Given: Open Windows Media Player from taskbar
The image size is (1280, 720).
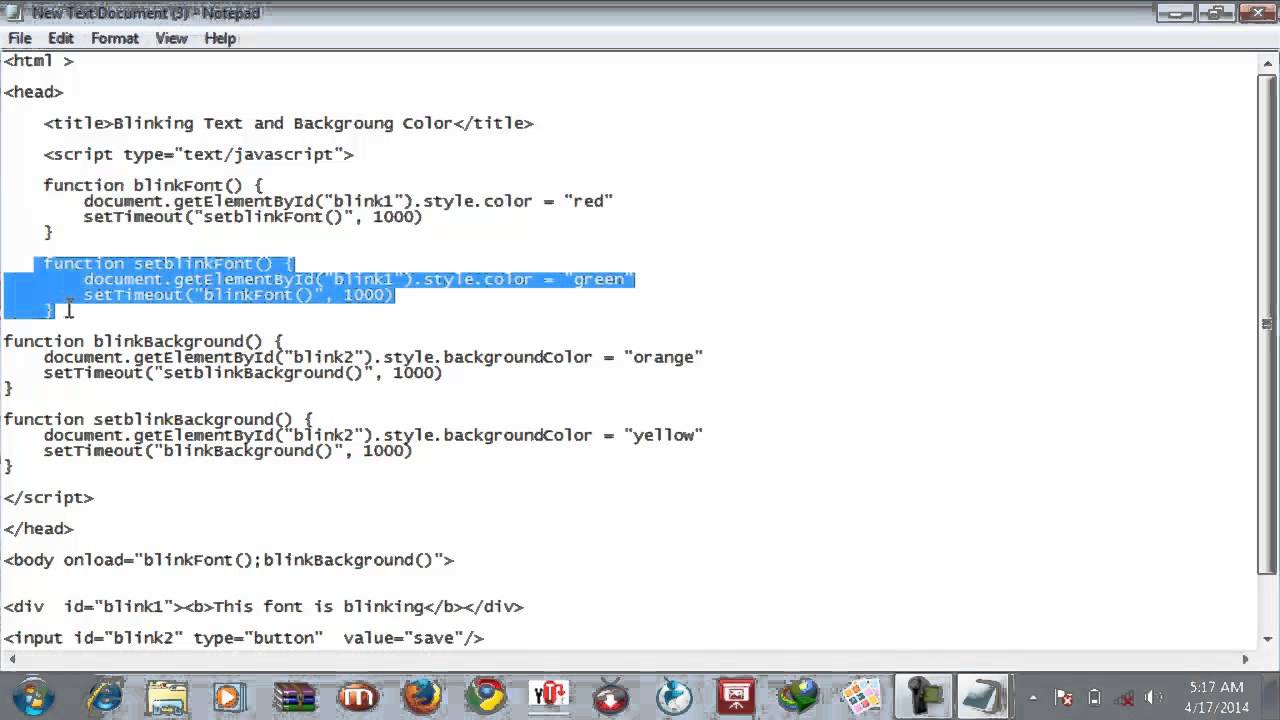Looking at the screenshot, I should pyautogui.click(x=229, y=695).
